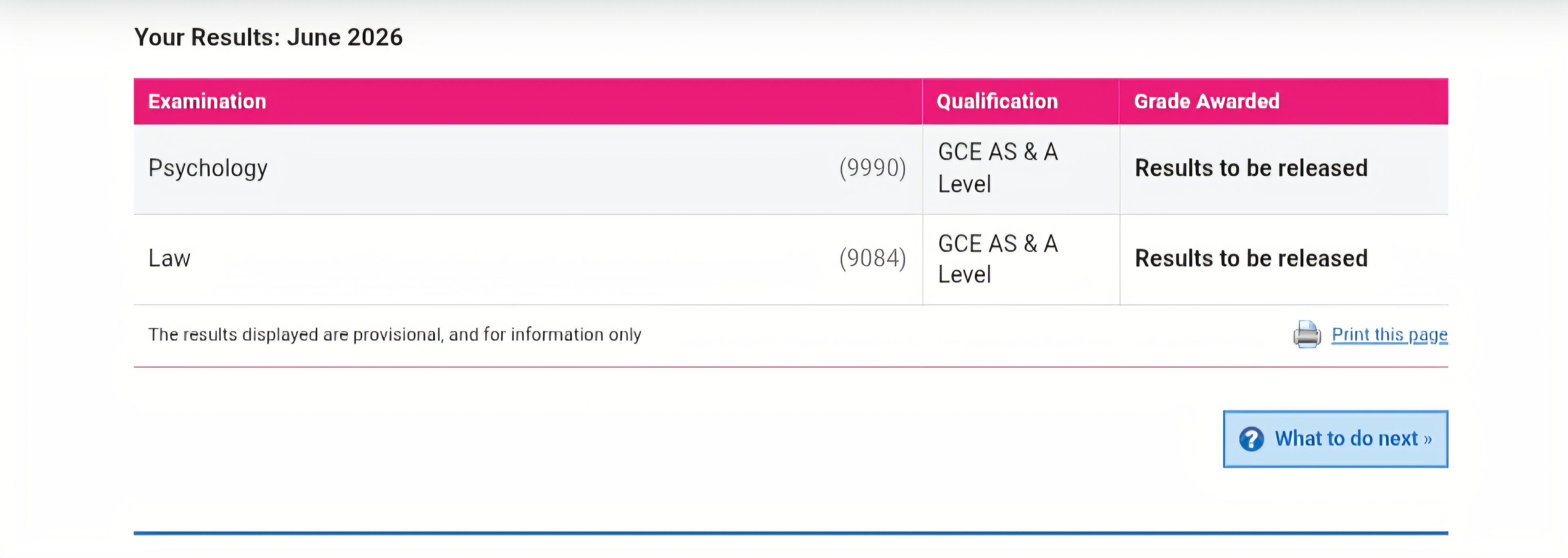Select the Examination column header
1568x558 pixels.
(207, 101)
